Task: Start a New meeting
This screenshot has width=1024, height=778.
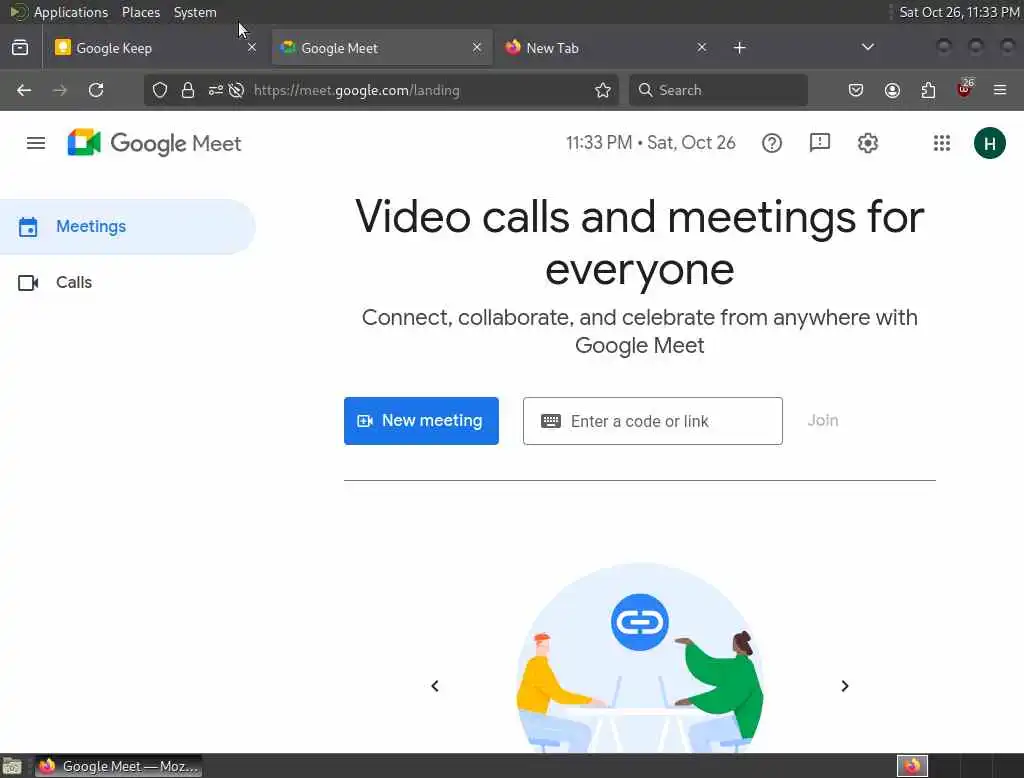Action: click(421, 421)
